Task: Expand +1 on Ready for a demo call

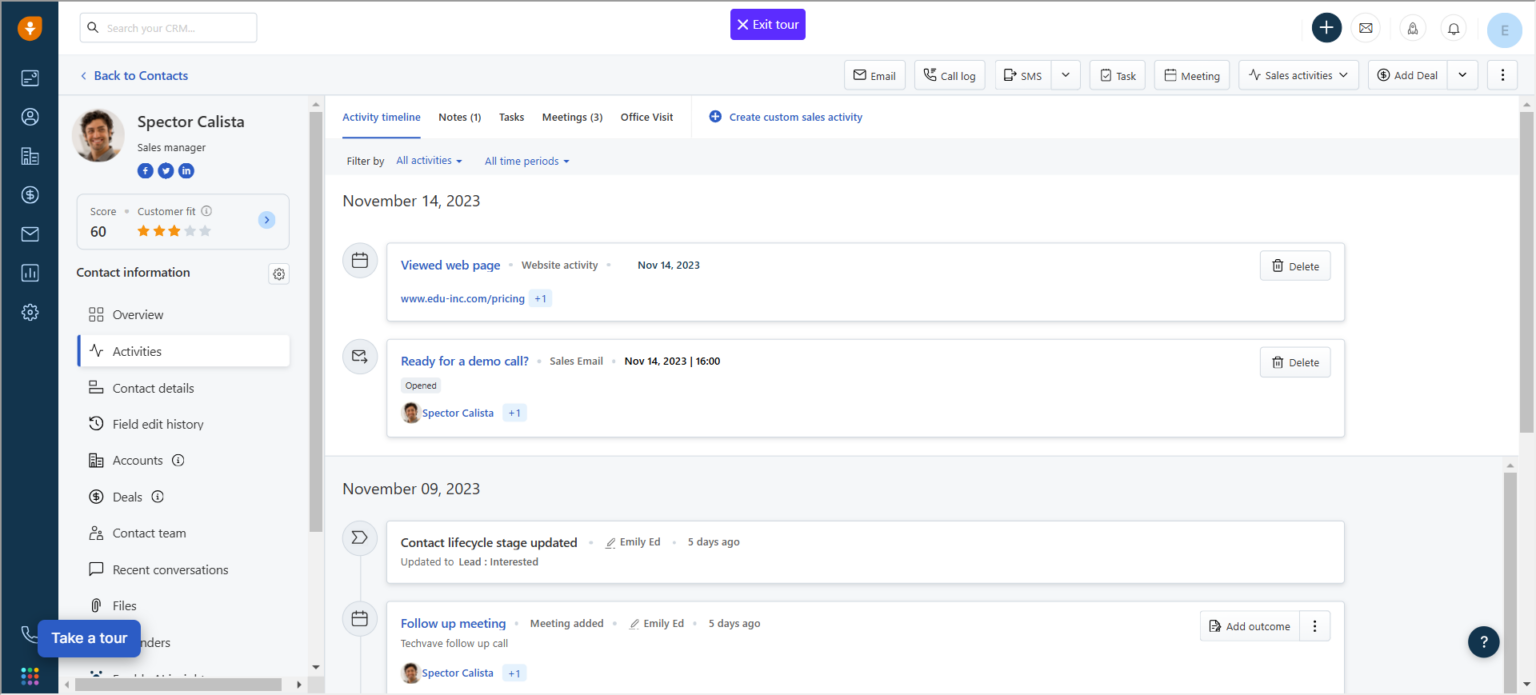Action: pyautogui.click(x=514, y=413)
